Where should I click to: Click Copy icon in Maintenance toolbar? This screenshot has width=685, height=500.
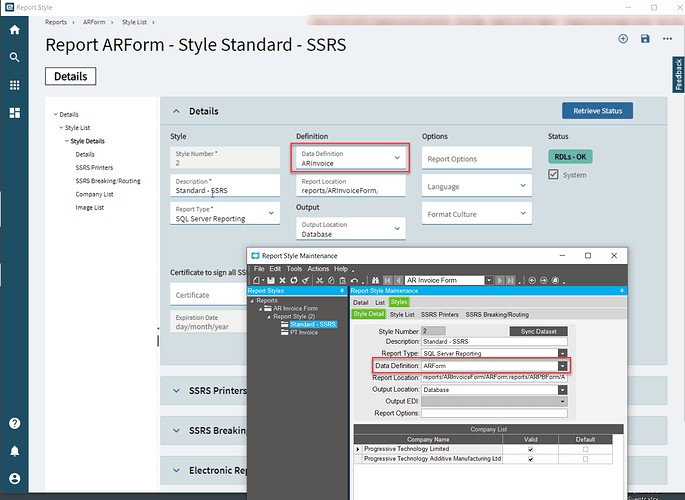[x=331, y=280]
